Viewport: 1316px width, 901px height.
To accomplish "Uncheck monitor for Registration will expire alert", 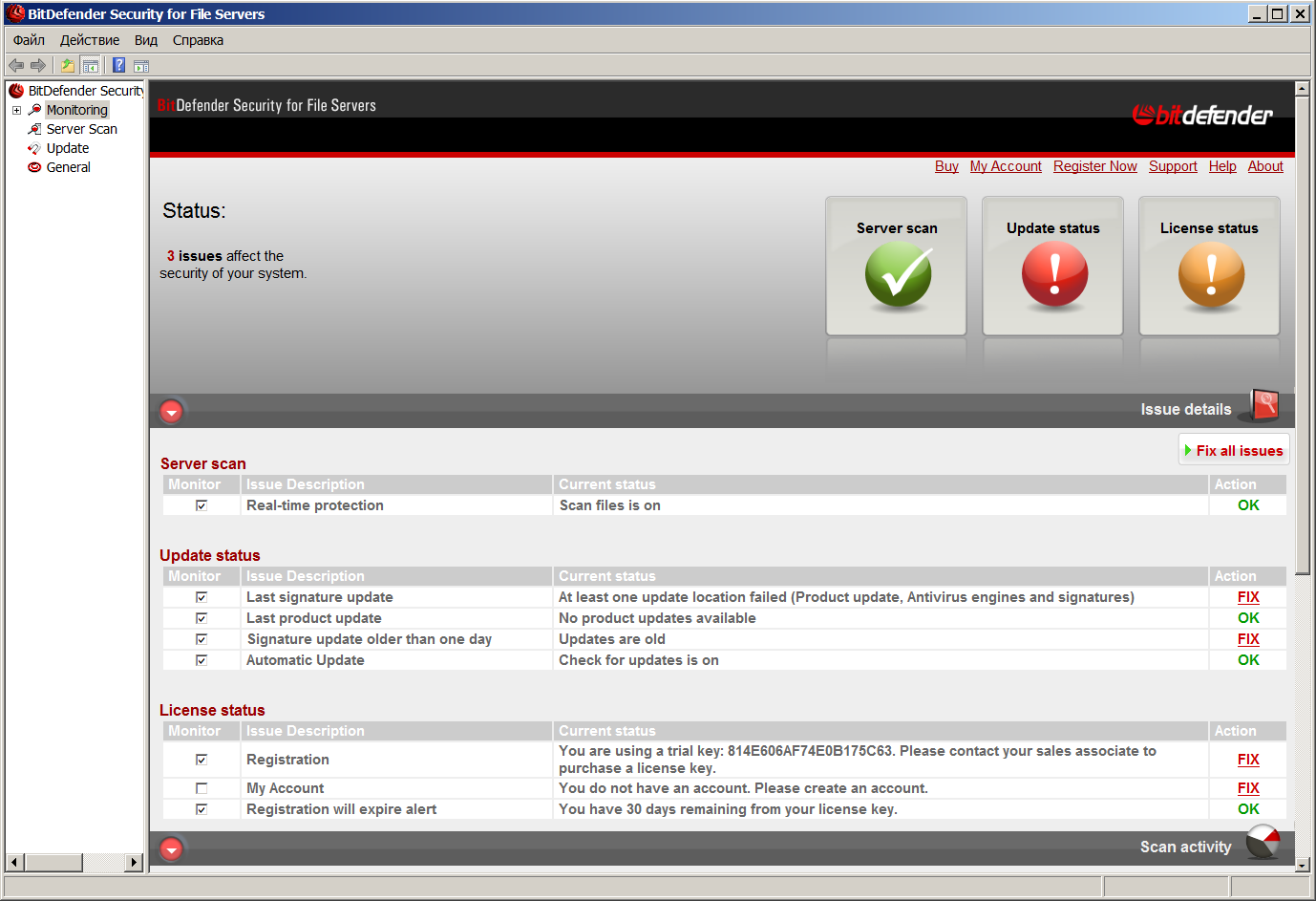I will [x=202, y=809].
